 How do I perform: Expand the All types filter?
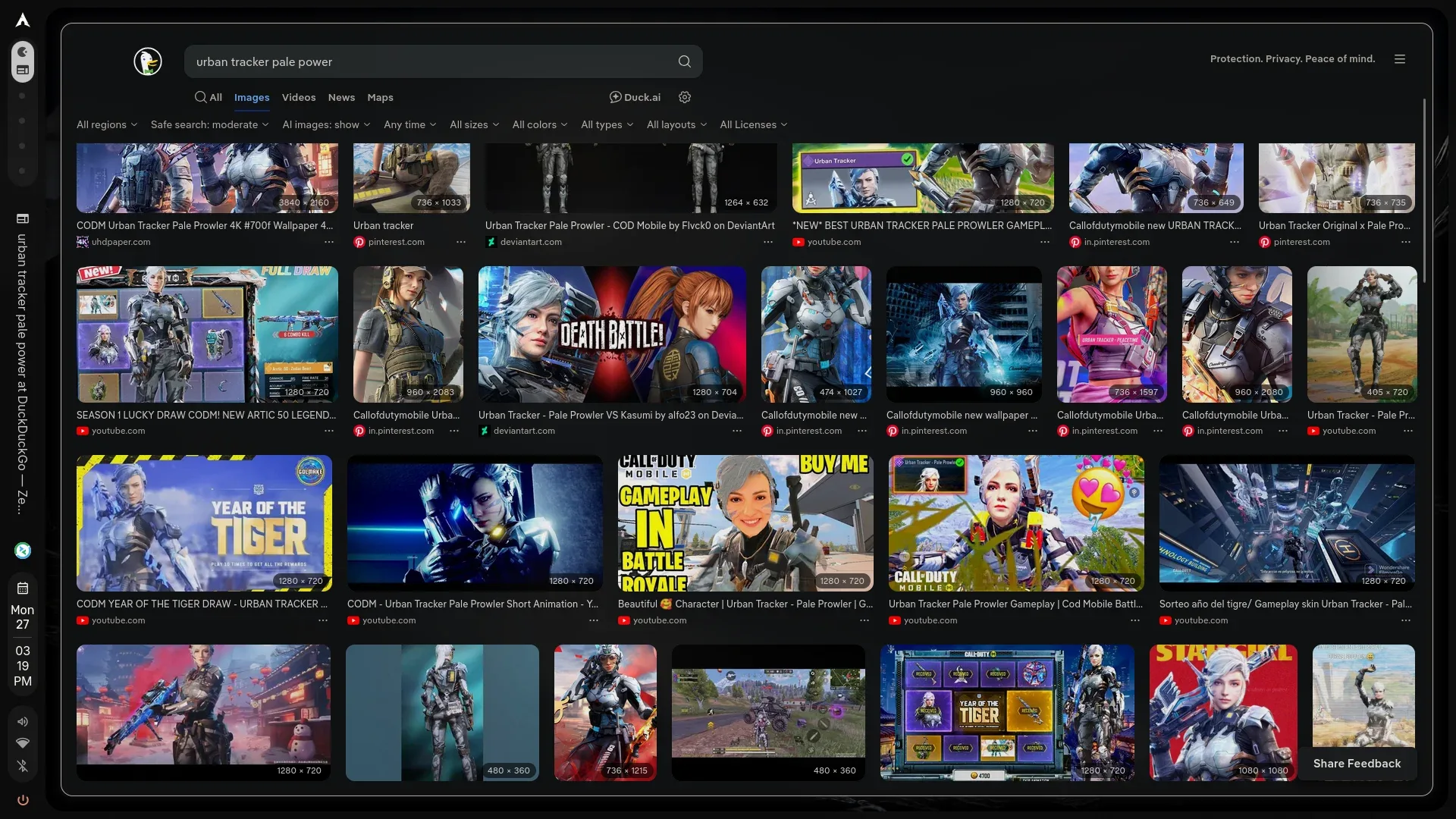pyautogui.click(x=607, y=124)
